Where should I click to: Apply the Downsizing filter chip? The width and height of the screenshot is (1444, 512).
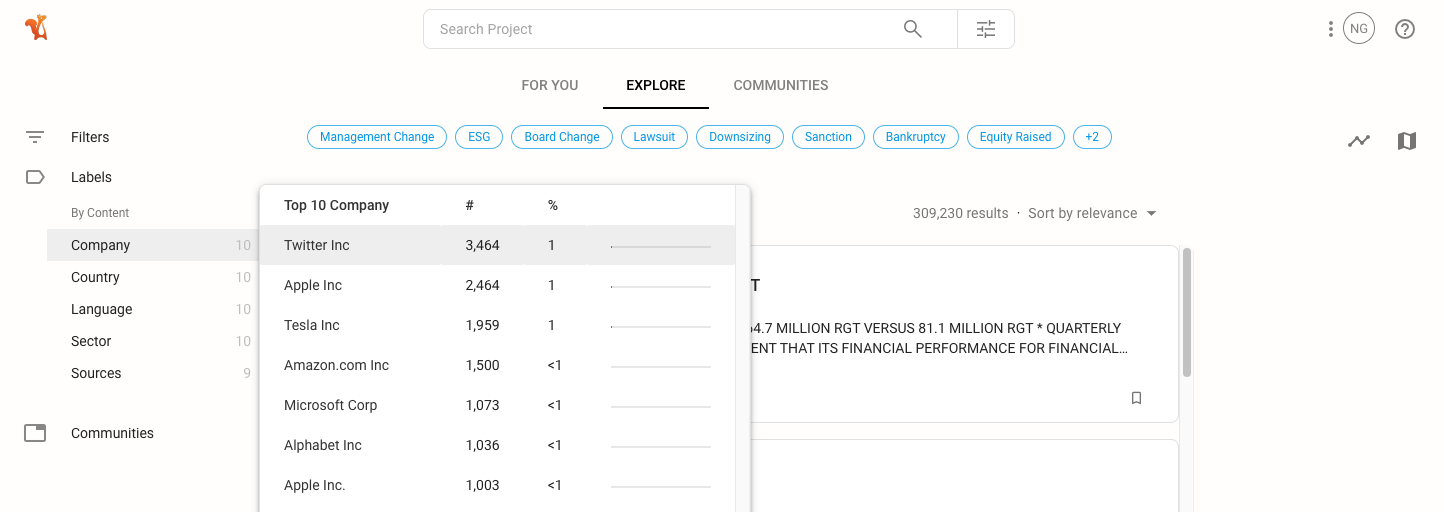point(740,137)
